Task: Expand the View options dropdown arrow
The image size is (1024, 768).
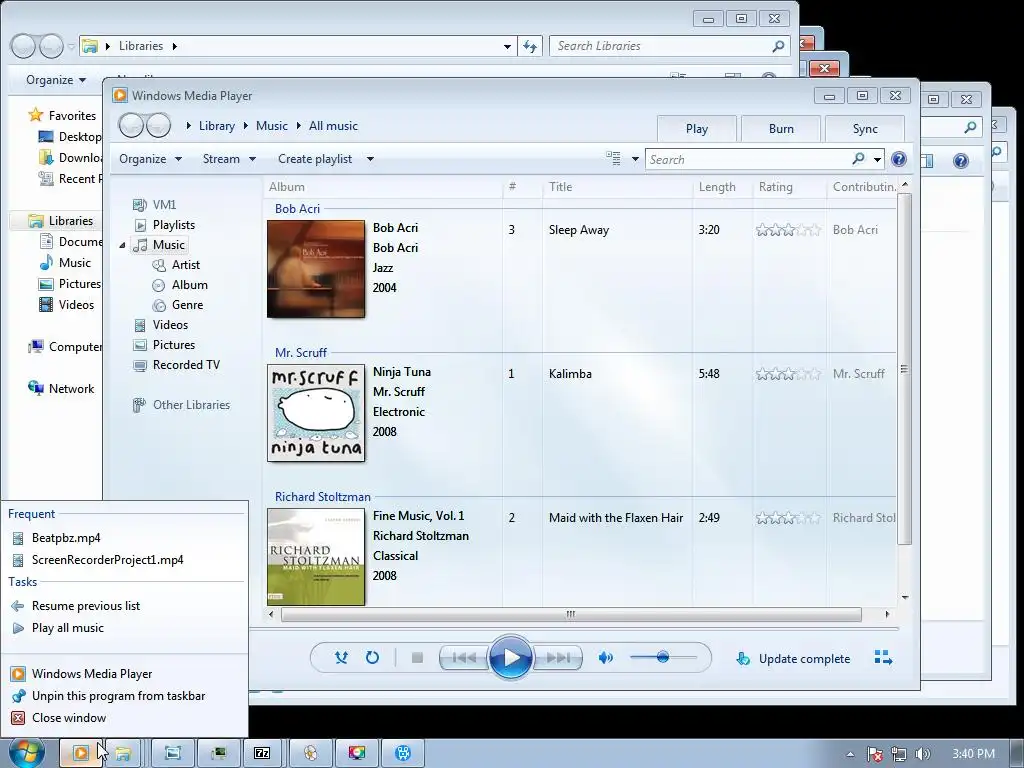Action: (635, 159)
